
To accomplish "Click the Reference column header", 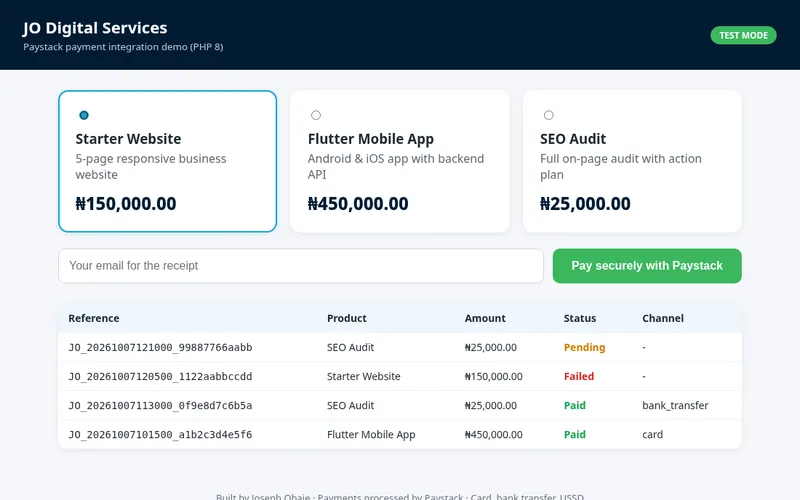I will 94,318.
